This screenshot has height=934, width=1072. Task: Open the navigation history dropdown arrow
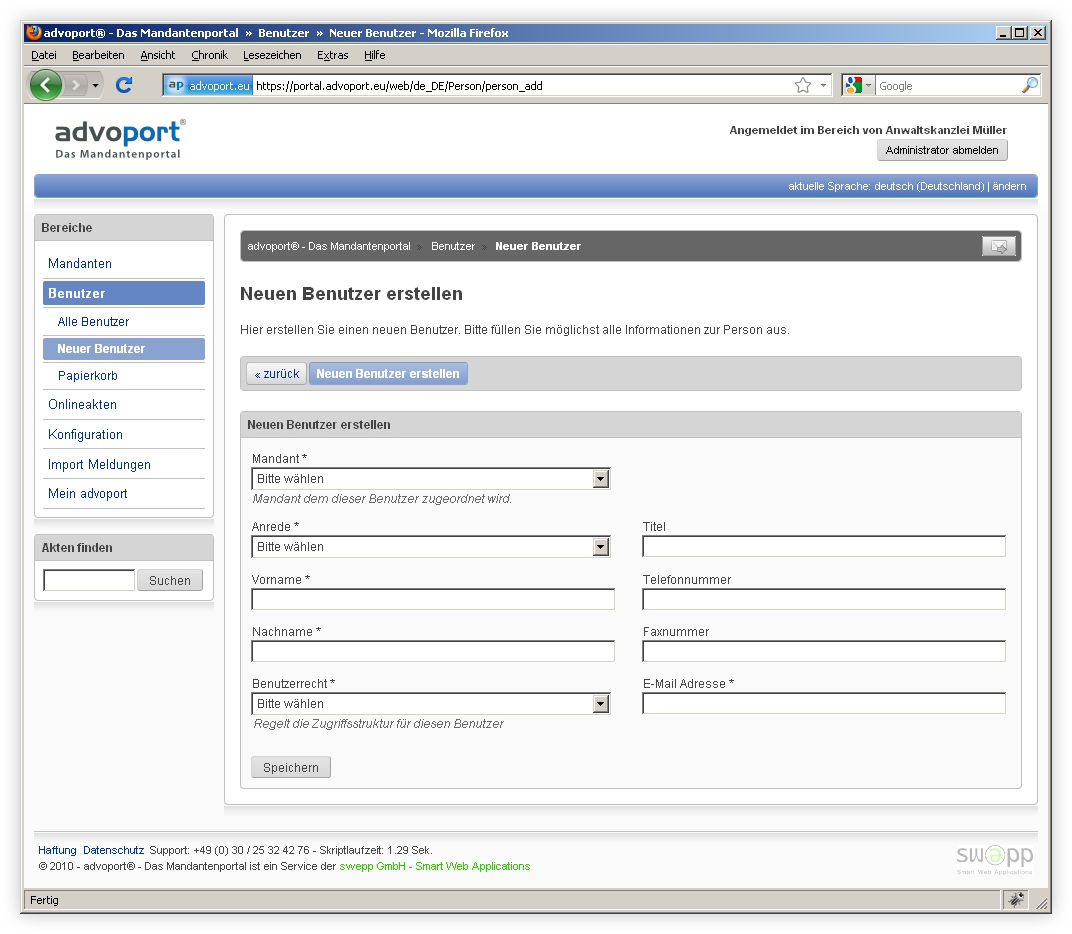point(95,85)
